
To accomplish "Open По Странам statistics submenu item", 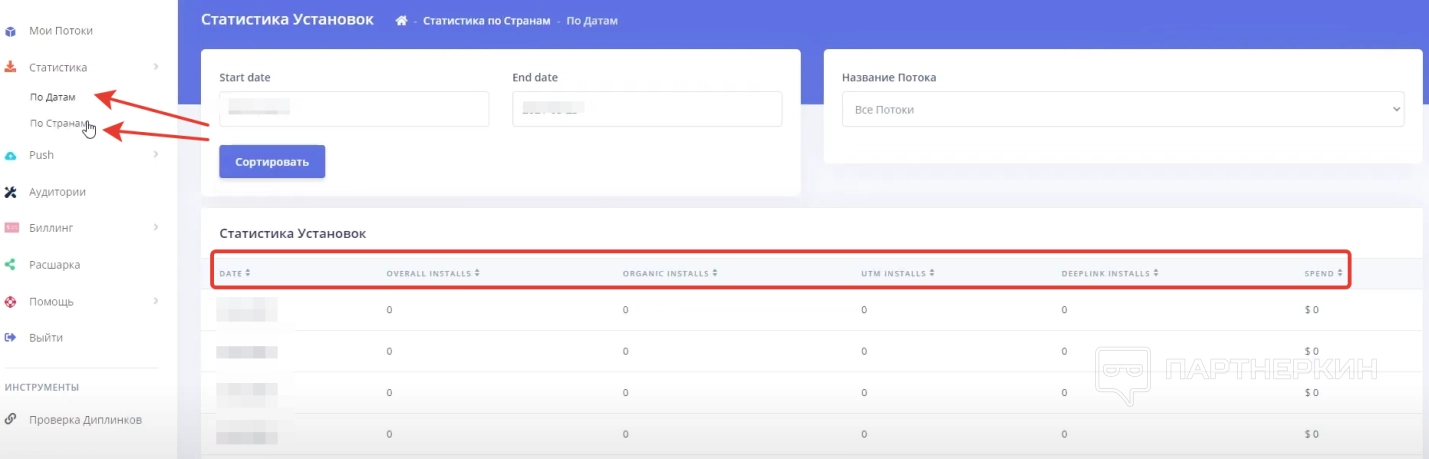I will [x=55, y=124].
